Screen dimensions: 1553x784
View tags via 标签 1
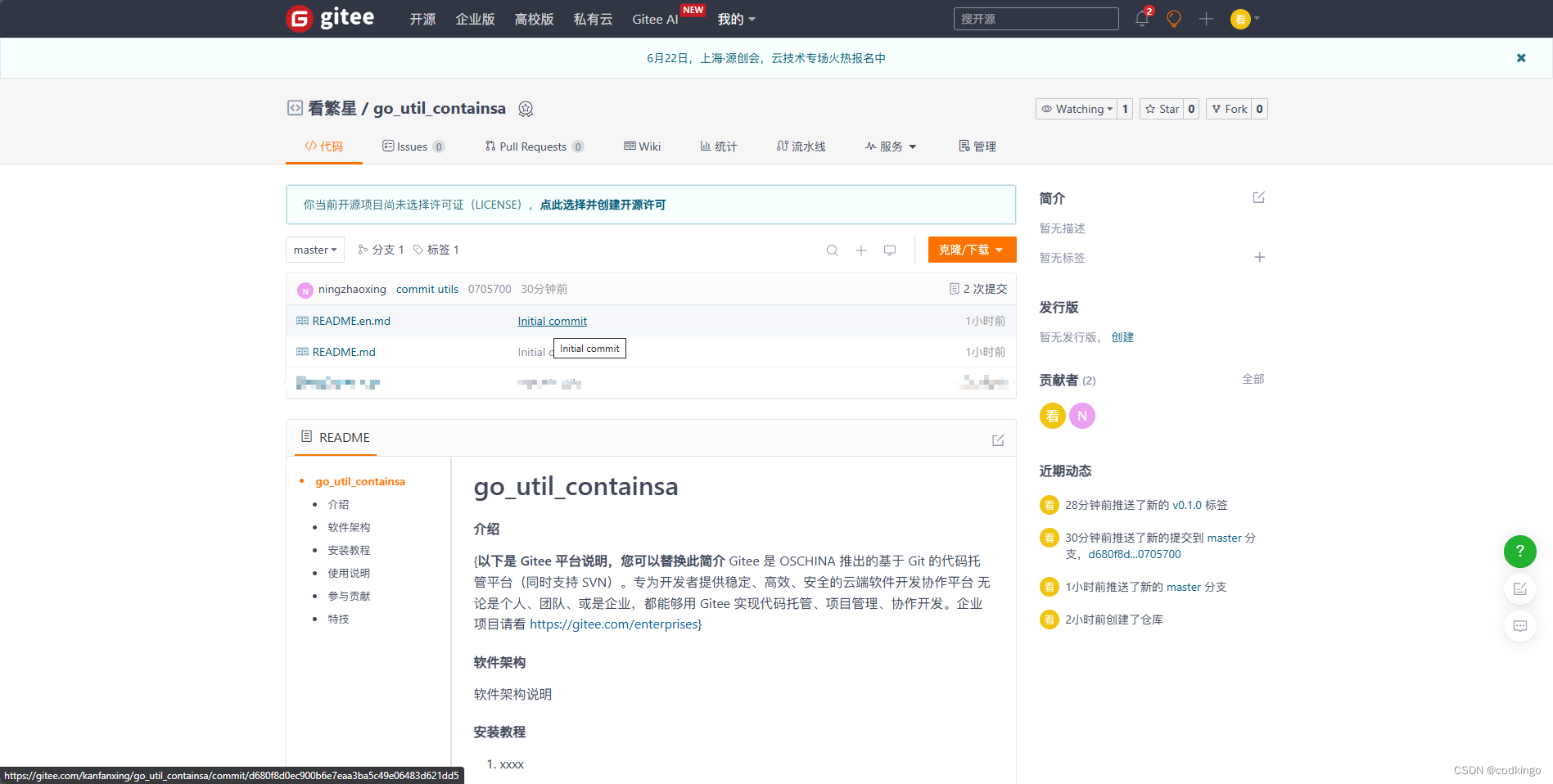(436, 250)
